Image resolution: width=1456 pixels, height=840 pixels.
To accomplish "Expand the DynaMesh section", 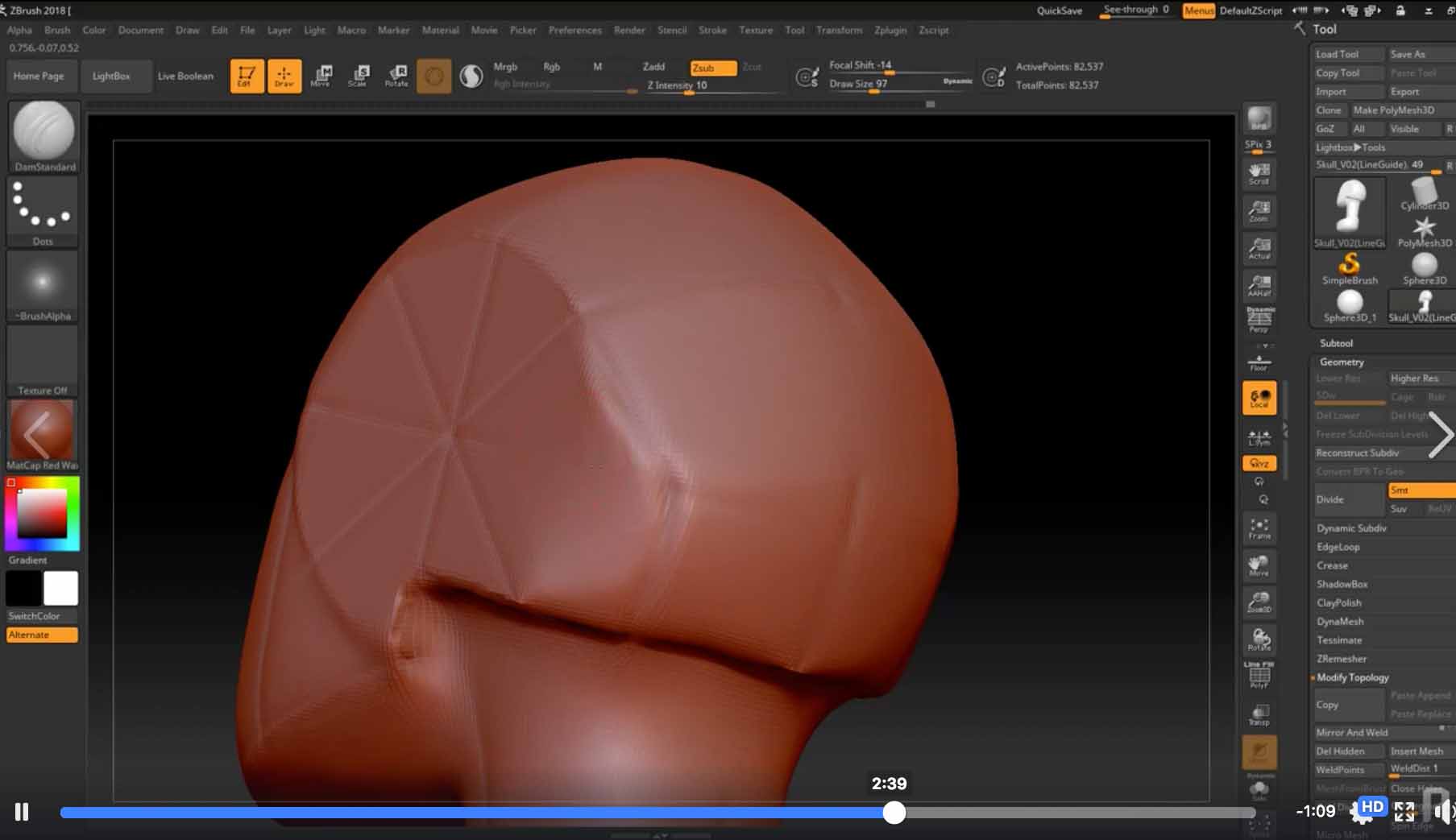I will [1340, 622].
